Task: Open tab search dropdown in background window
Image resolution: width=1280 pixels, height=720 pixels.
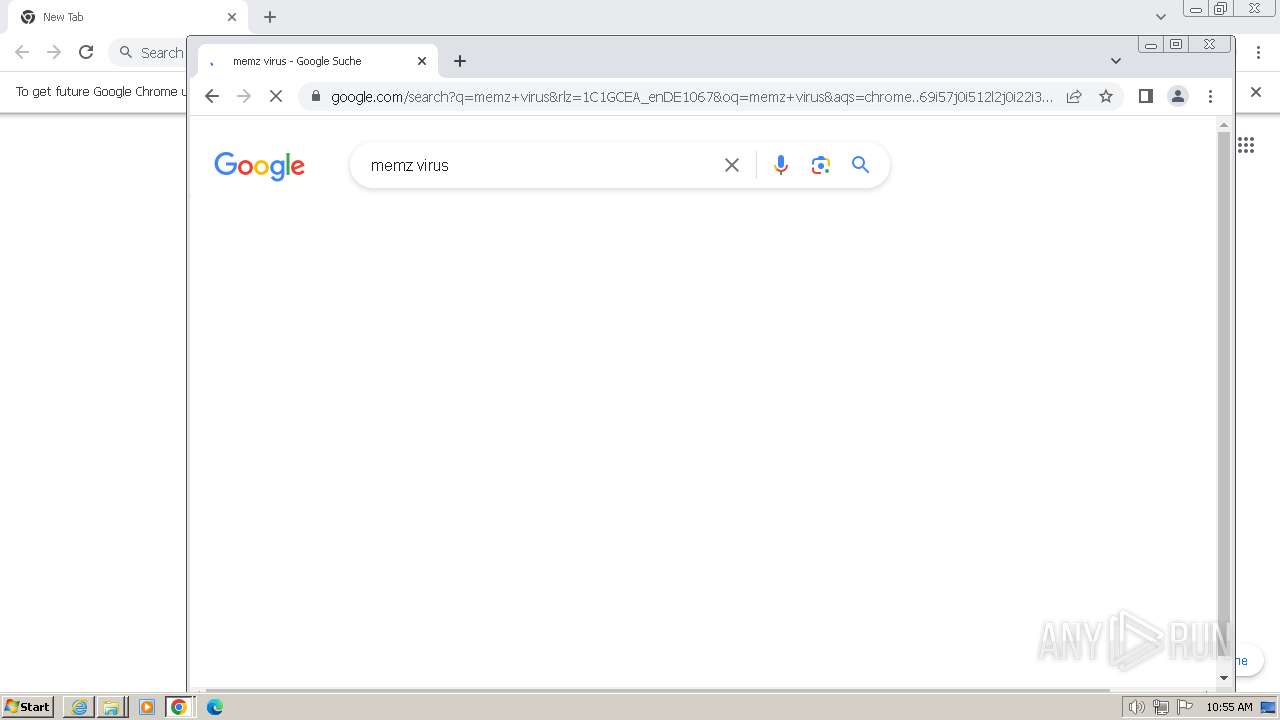Action: click(x=1161, y=17)
